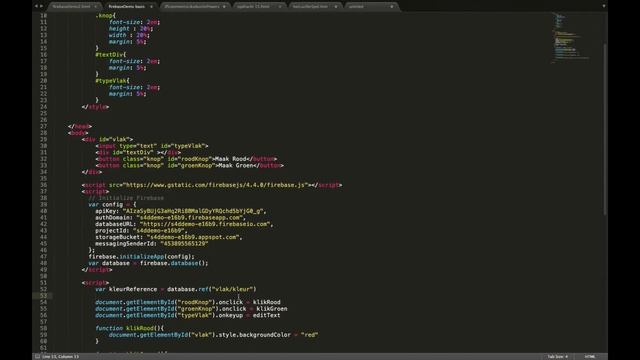Click the groenKnop onclick line
Screen dimensions: 640x360
[x=191, y=309]
